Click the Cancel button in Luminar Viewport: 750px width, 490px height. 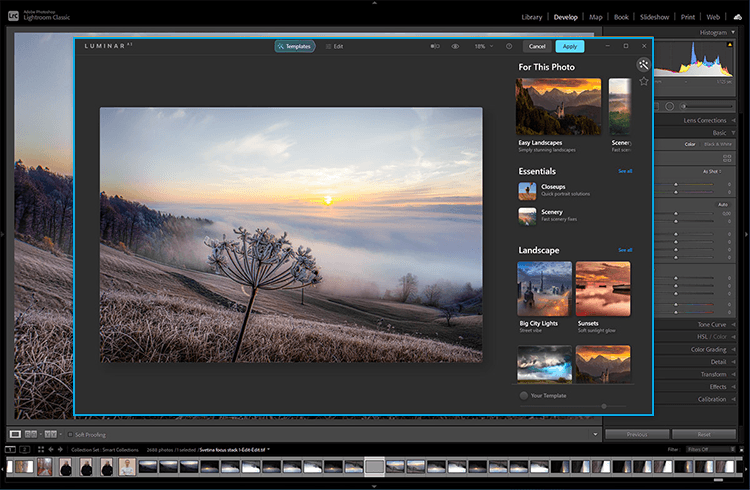537,46
